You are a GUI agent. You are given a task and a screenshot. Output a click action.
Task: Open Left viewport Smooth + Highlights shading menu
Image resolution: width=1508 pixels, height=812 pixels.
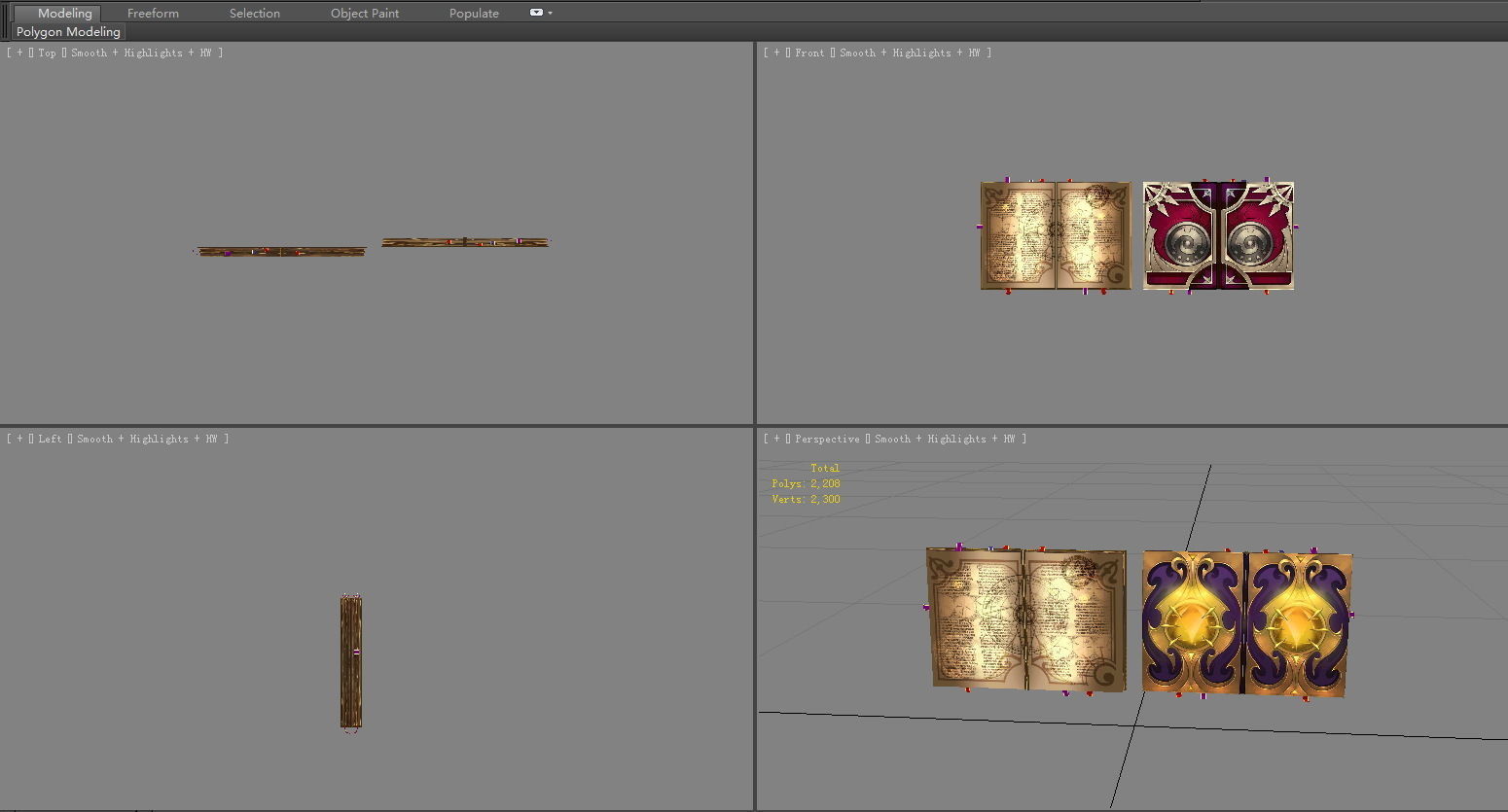pos(147,439)
